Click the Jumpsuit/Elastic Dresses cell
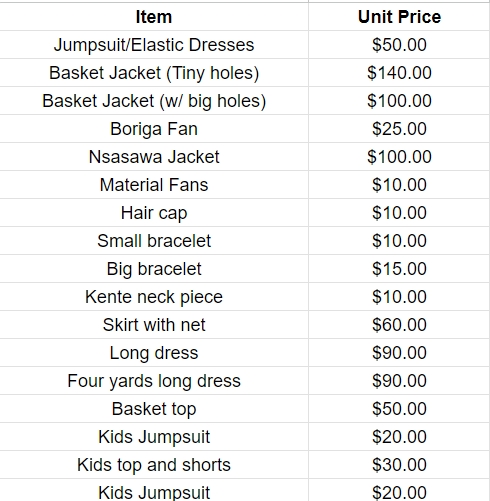The width and height of the screenshot is (490, 501). click(154, 45)
